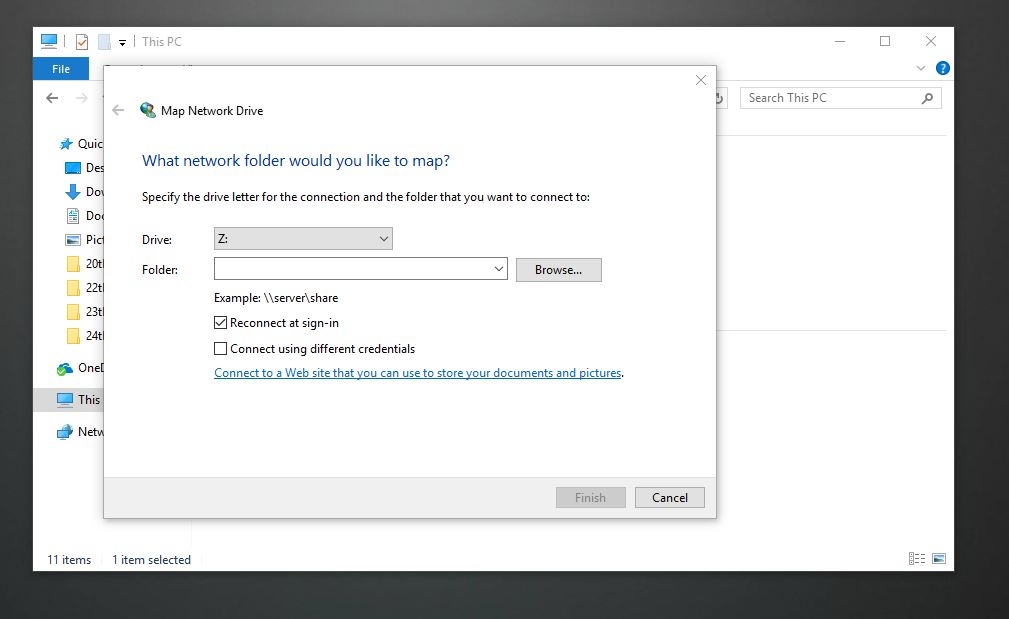The image size is (1009, 619).
Task: Click Explorer's back navigation arrow
Action: (52, 98)
